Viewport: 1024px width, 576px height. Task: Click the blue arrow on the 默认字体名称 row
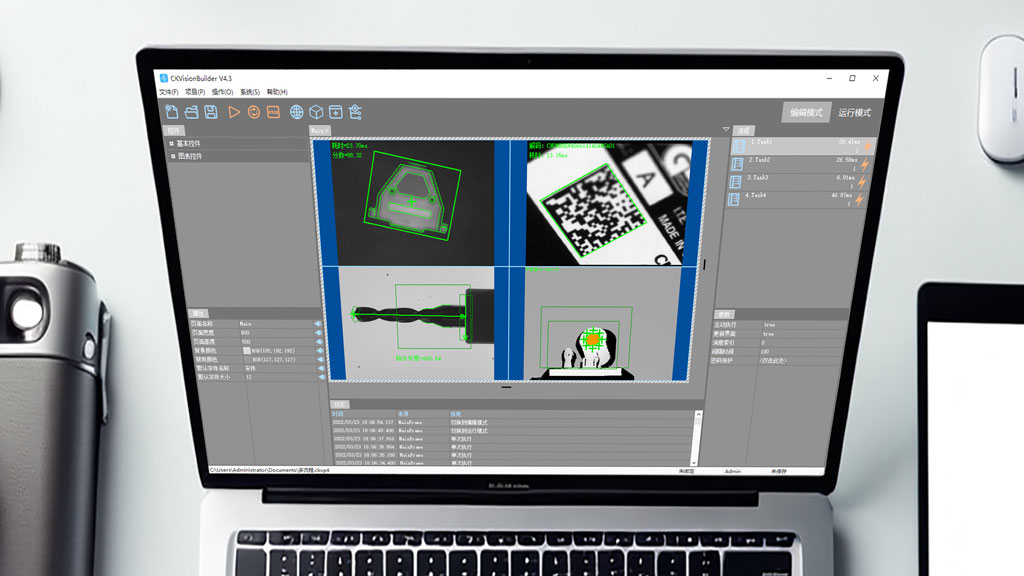tap(321, 368)
